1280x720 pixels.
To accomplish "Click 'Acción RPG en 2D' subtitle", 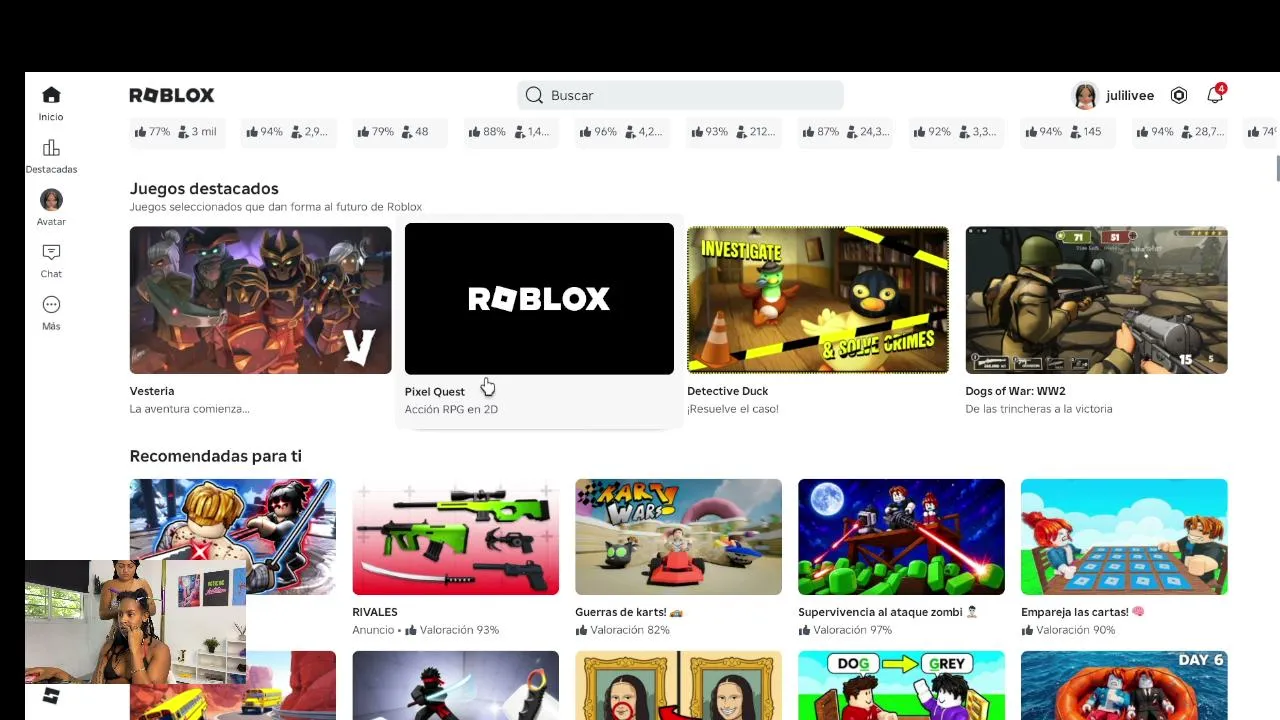I will [x=451, y=409].
